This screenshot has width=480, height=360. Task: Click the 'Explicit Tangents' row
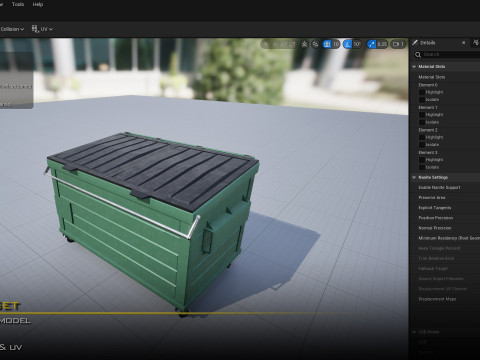445,208
